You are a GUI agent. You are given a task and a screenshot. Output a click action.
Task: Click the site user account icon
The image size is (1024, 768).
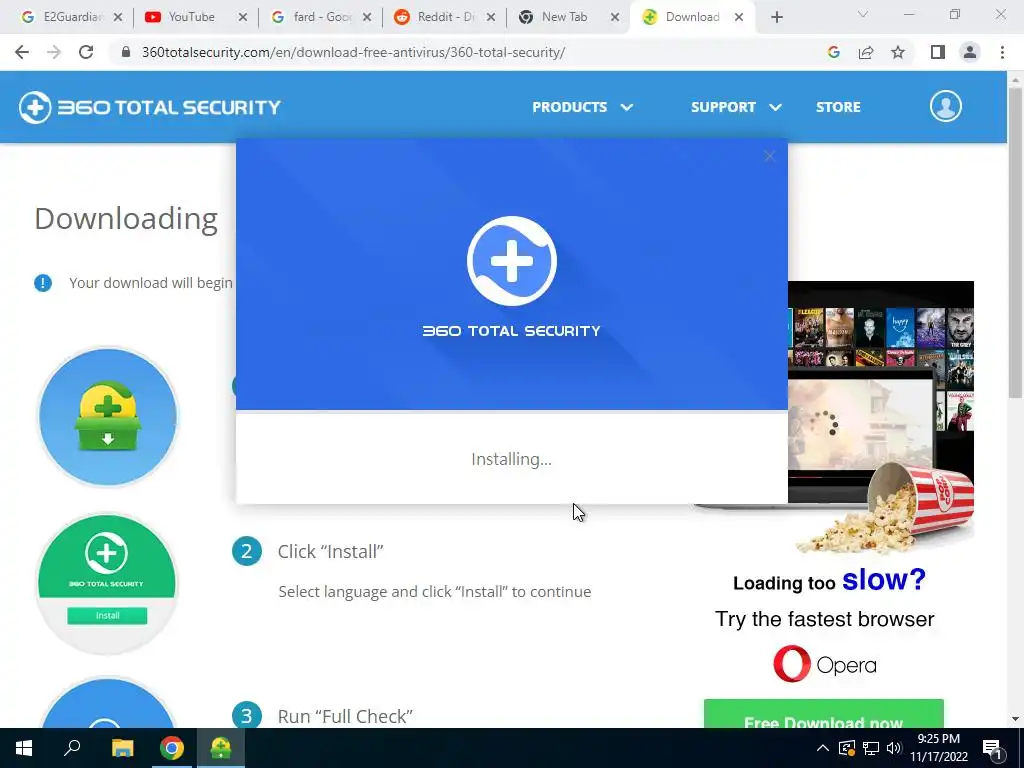946,106
